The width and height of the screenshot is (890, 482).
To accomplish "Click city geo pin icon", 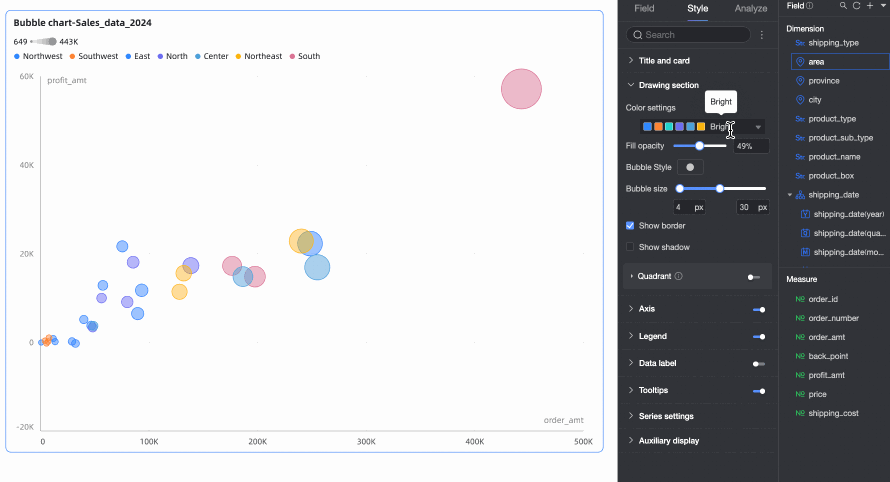I will (x=800, y=99).
